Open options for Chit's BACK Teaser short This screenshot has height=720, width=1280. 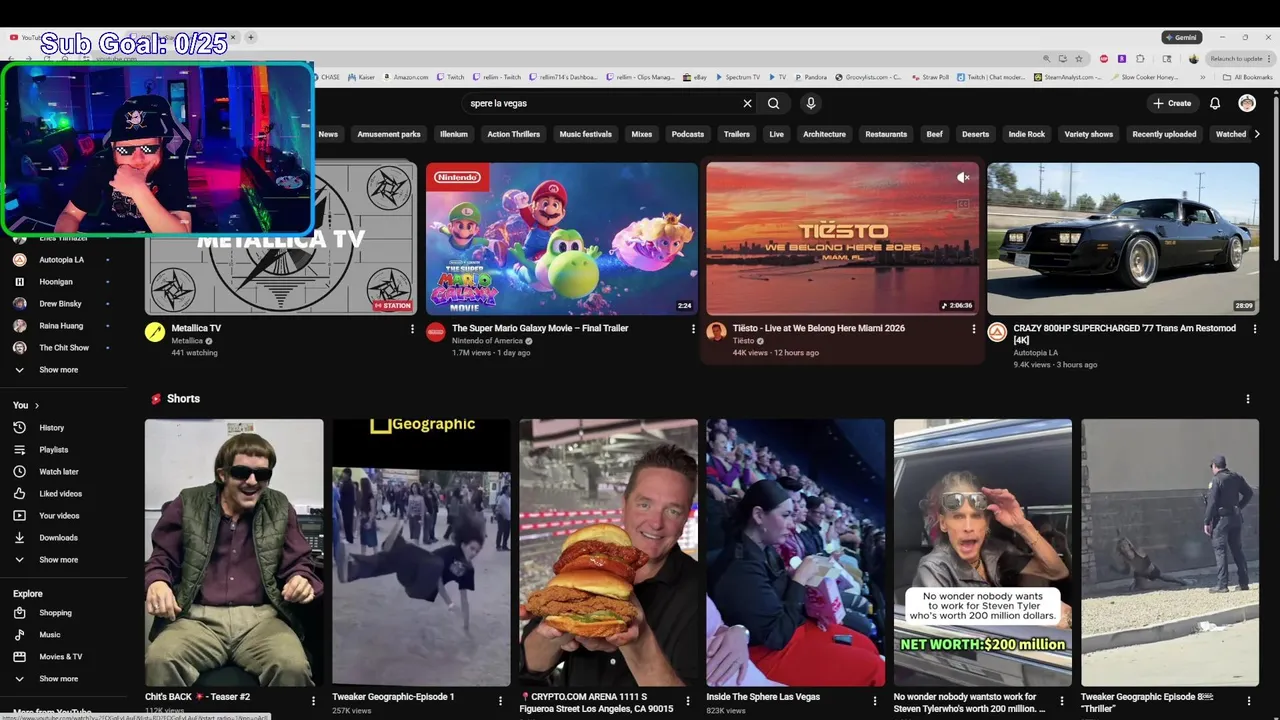pos(313,700)
